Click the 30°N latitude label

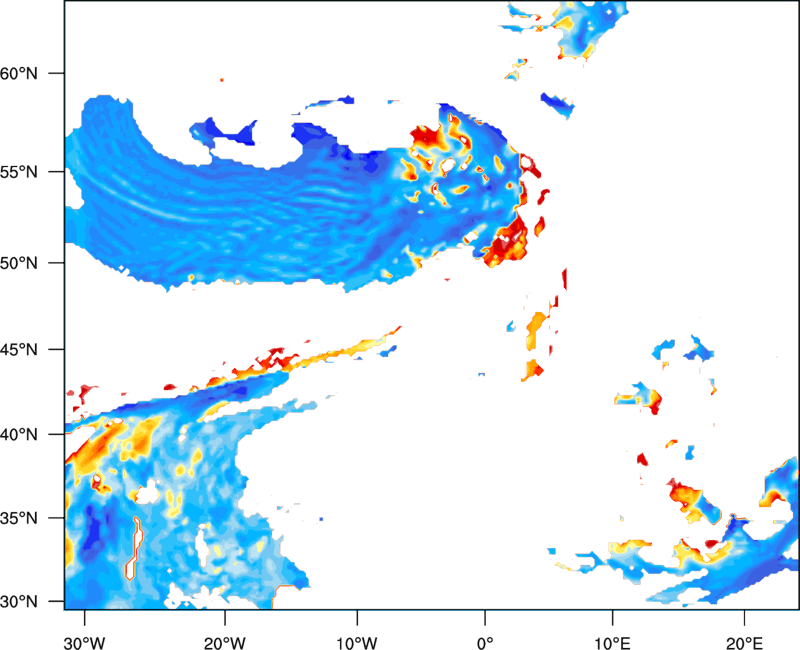click(x=19, y=602)
